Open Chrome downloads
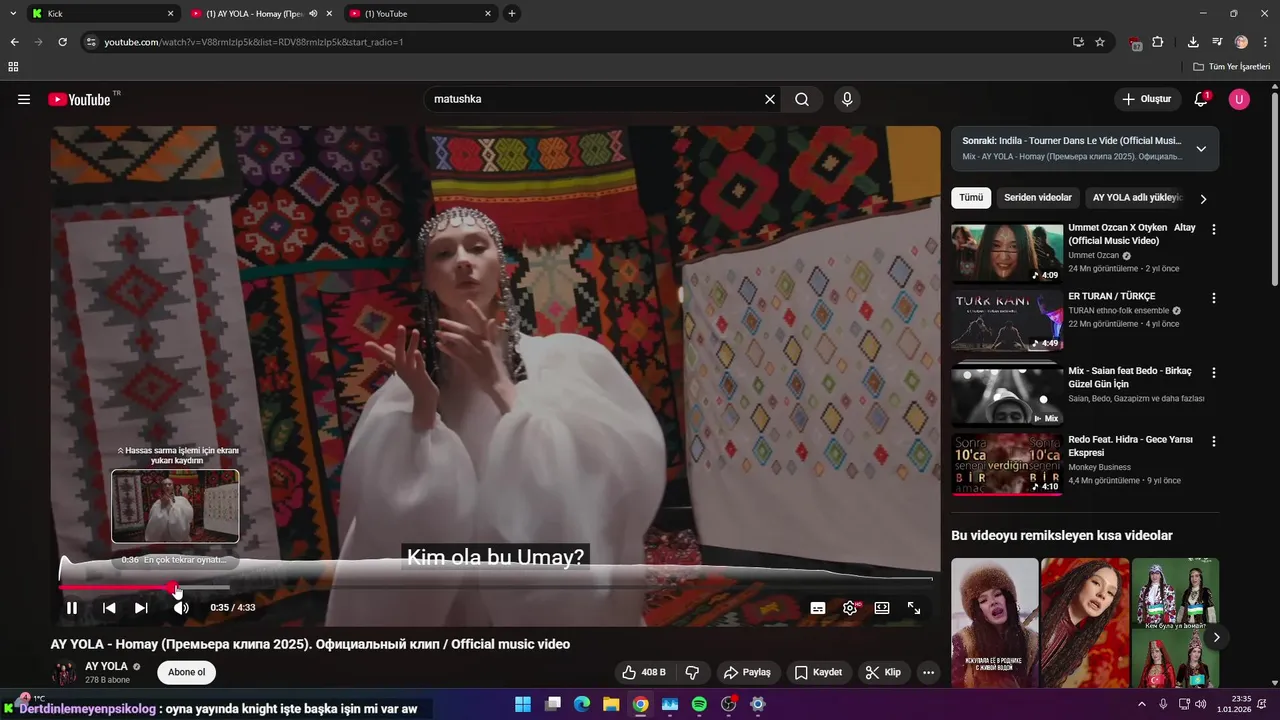This screenshot has width=1280, height=720. [1193, 42]
